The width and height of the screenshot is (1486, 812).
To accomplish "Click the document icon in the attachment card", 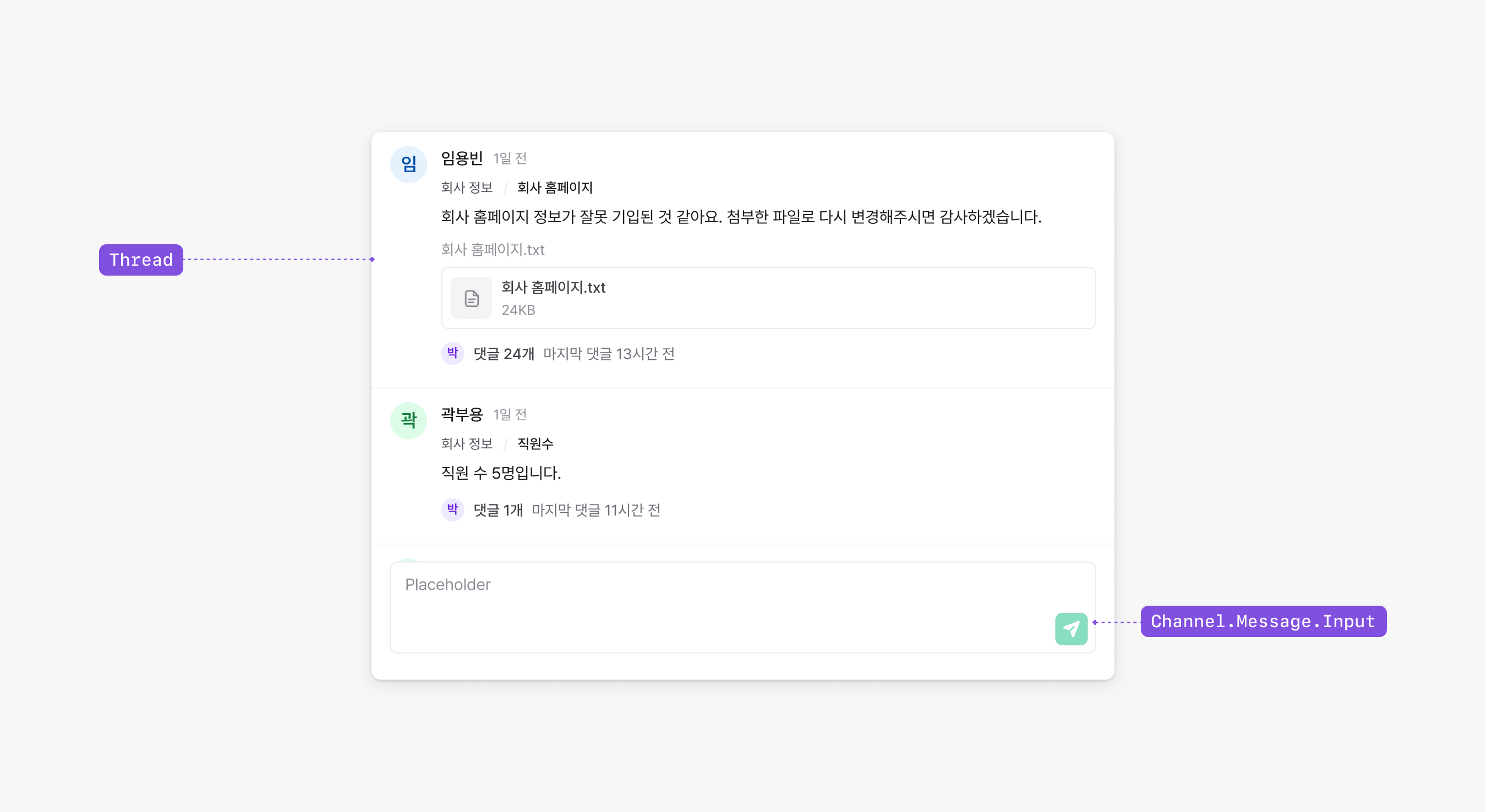I will point(471,298).
